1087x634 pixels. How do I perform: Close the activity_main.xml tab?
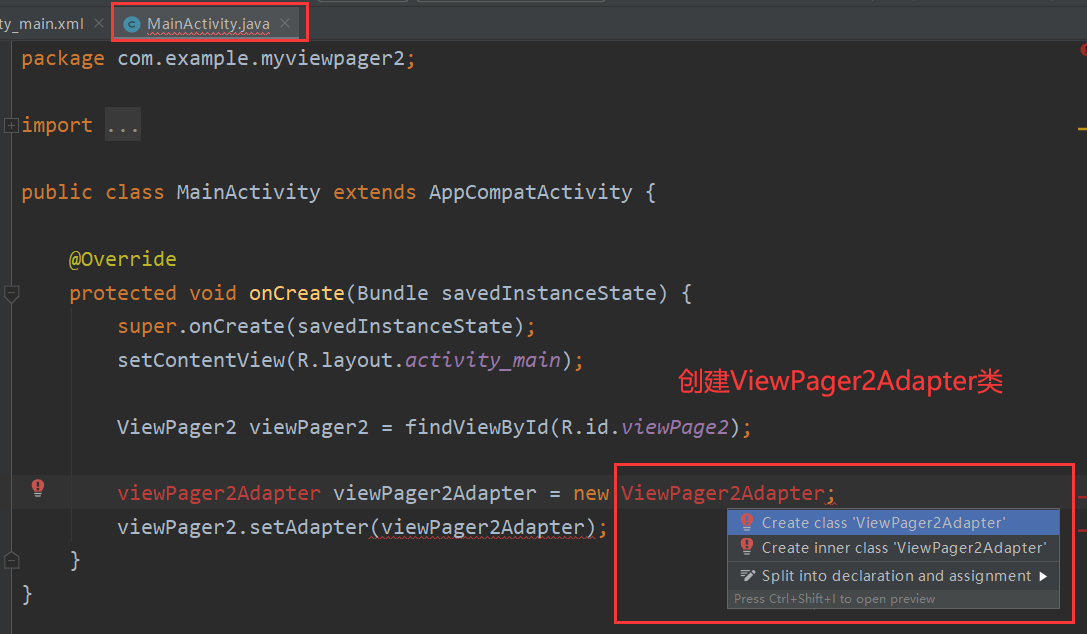(99, 24)
